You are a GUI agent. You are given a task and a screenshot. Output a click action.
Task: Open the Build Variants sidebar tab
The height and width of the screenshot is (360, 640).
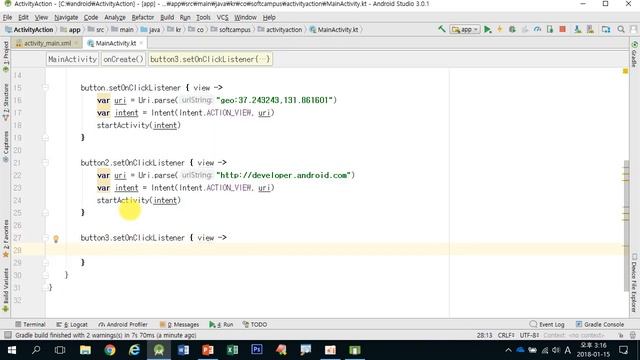tap(5, 290)
